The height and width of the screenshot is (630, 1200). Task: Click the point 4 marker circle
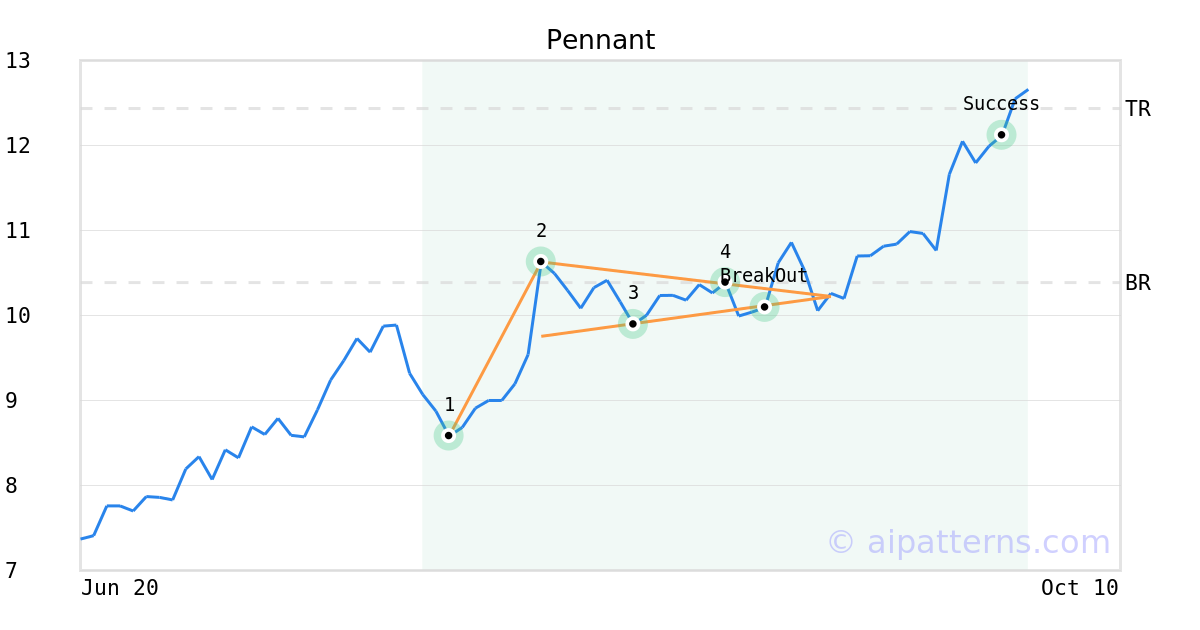click(x=724, y=281)
